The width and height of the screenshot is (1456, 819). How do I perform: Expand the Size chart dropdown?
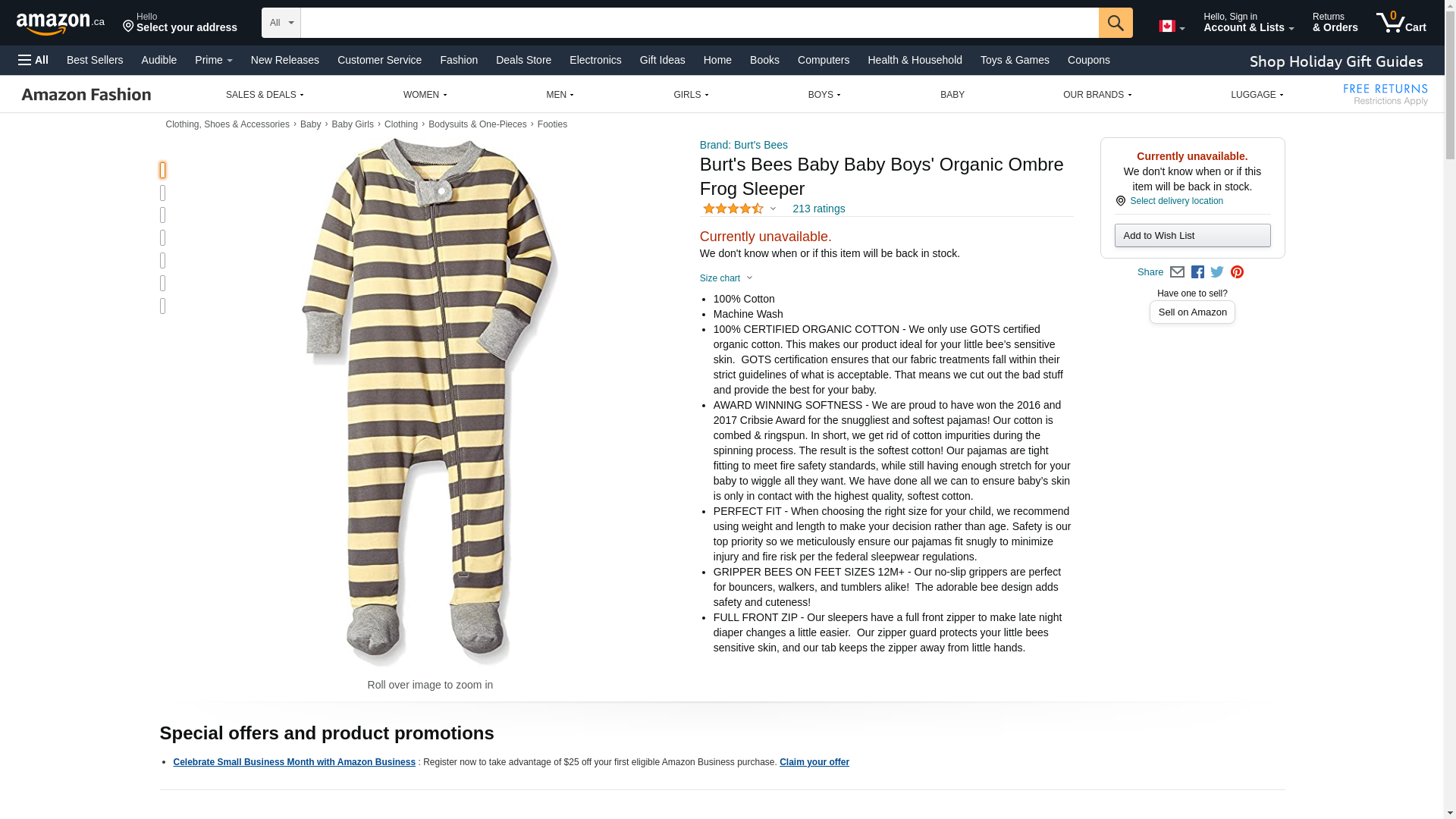[x=726, y=278]
